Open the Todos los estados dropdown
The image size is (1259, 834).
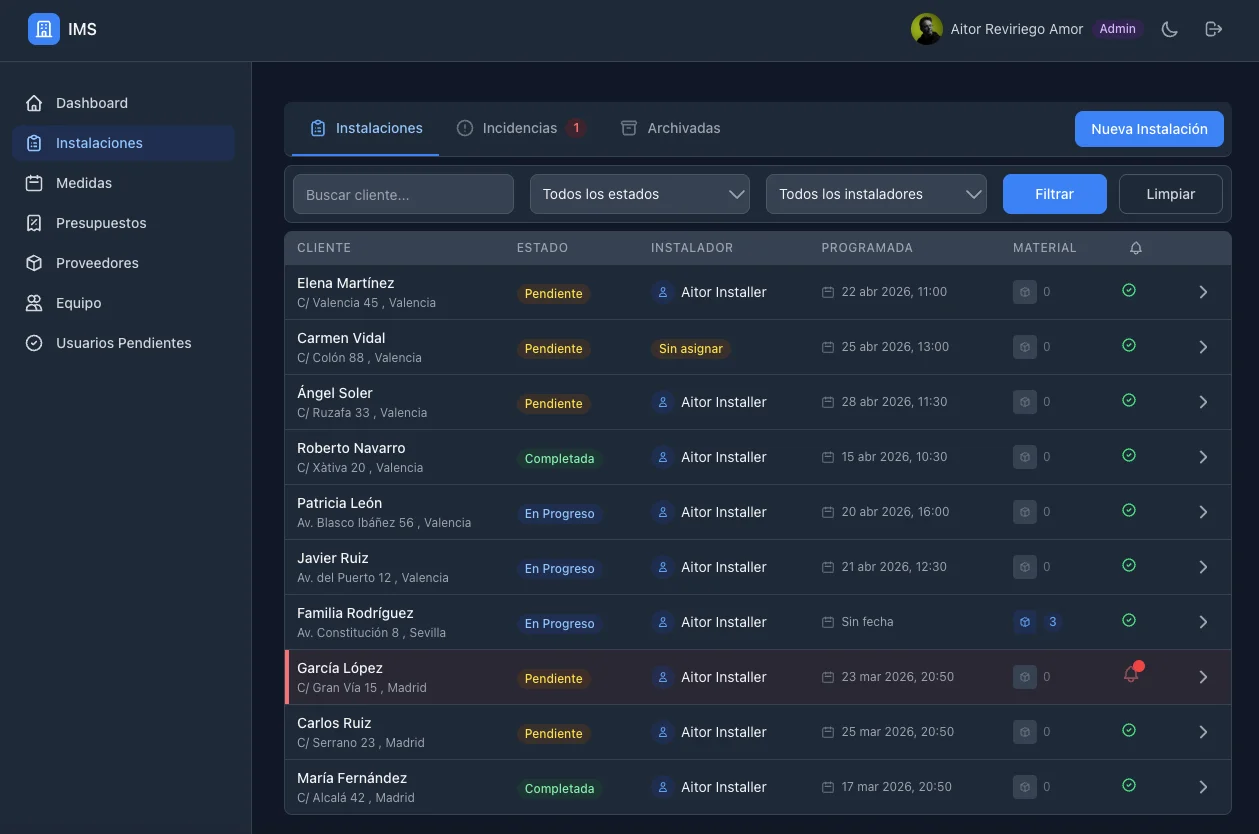click(639, 194)
